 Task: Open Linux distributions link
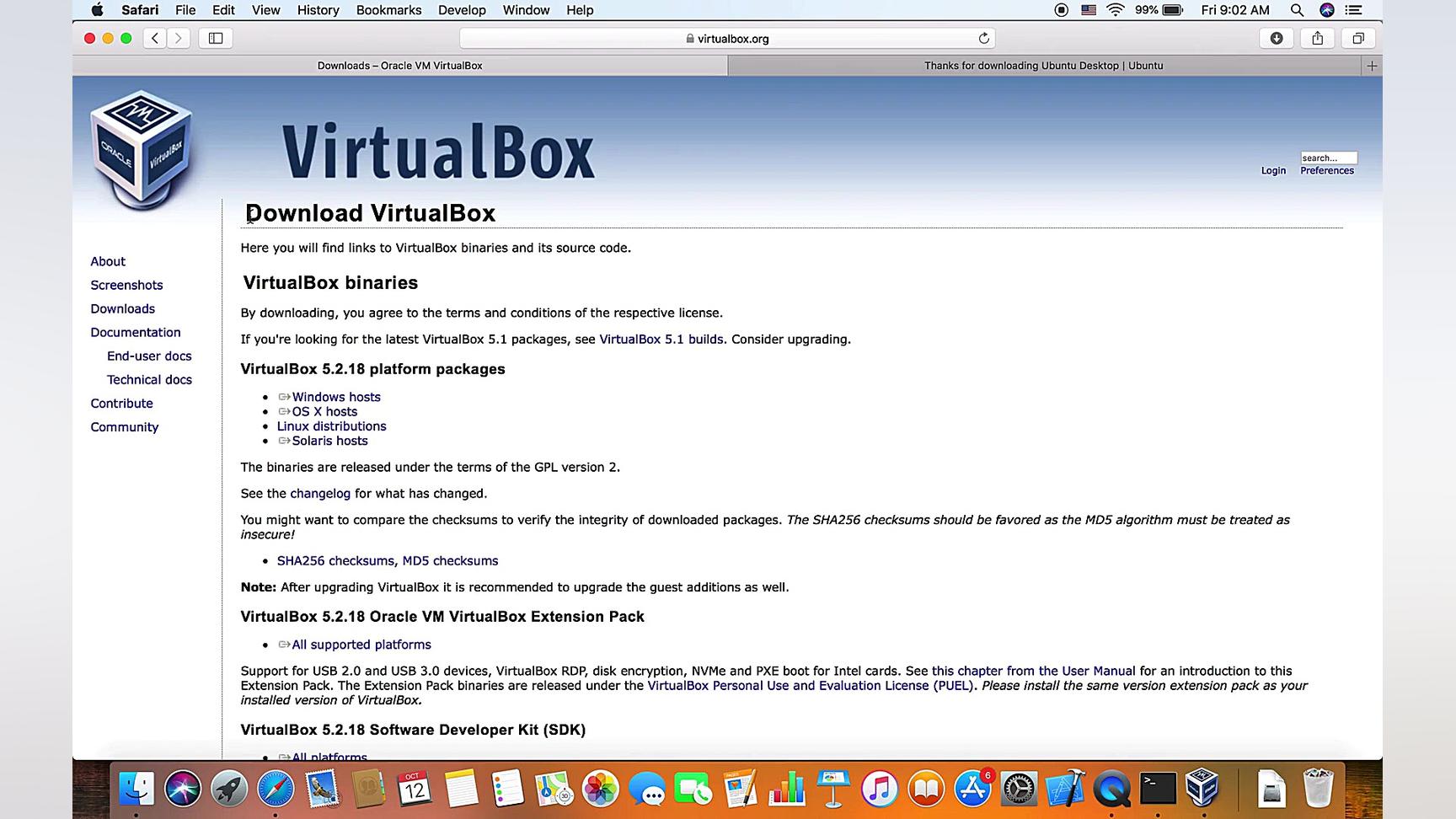[332, 426]
